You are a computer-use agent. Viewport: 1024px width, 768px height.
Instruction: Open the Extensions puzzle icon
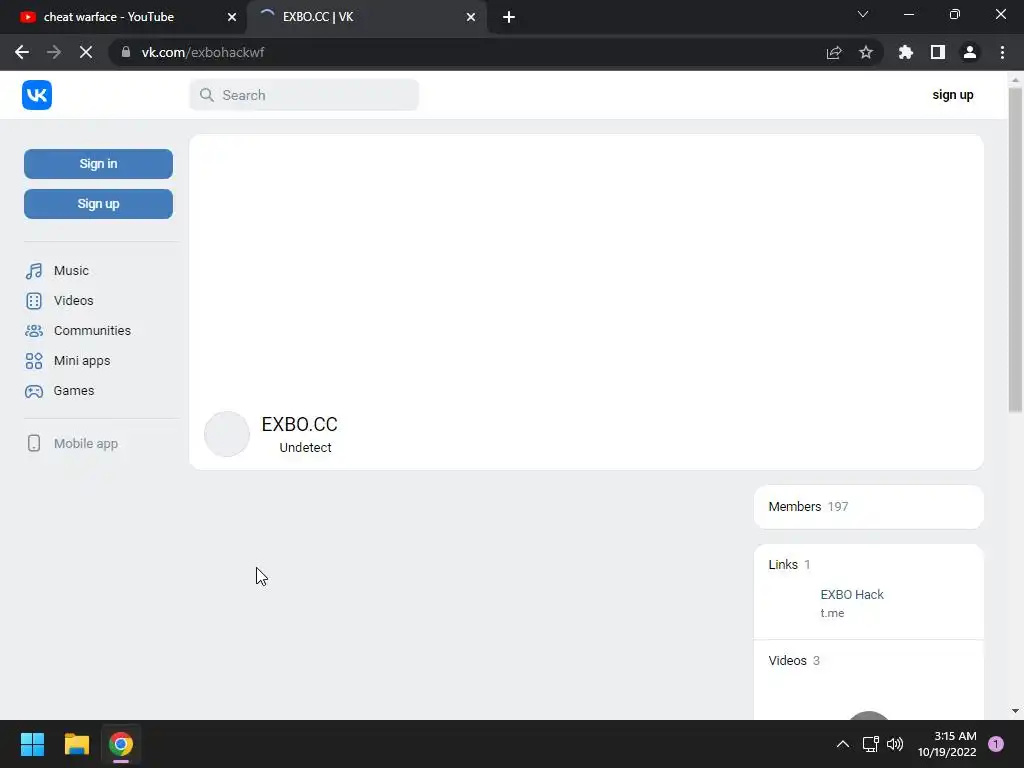pyautogui.click(x=906, y=52)
